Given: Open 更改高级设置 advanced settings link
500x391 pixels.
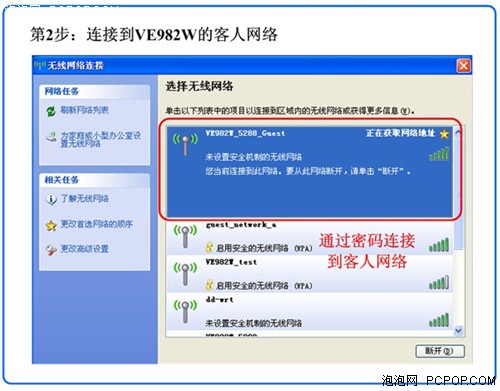Looking at the screenshot, I should (x=84, y=249).
